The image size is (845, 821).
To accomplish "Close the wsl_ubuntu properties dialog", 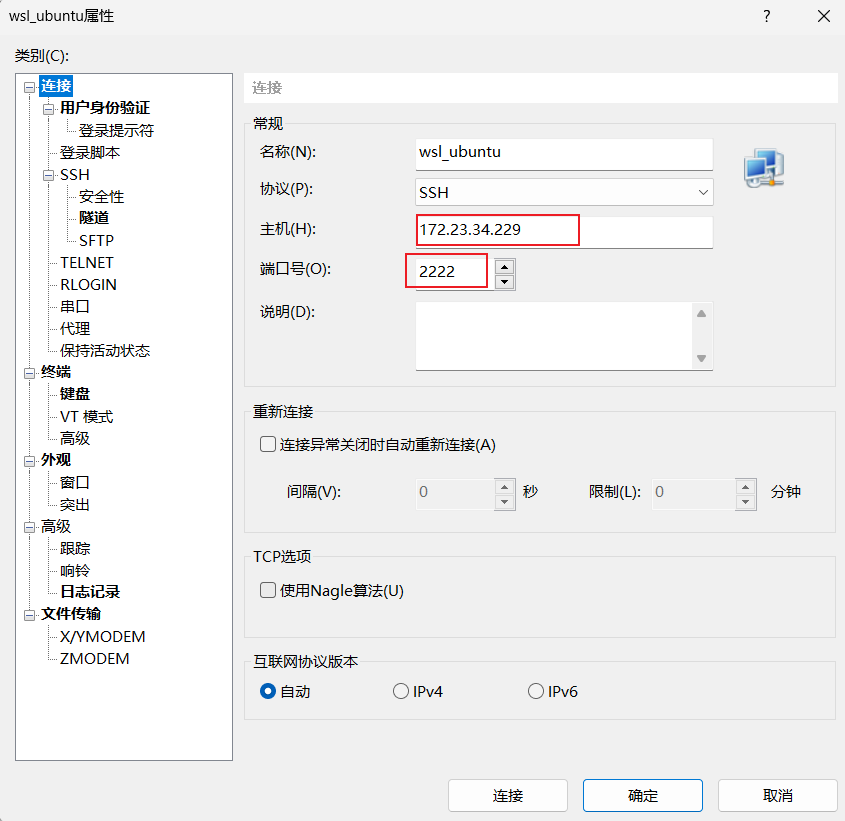I will [823, 16].
